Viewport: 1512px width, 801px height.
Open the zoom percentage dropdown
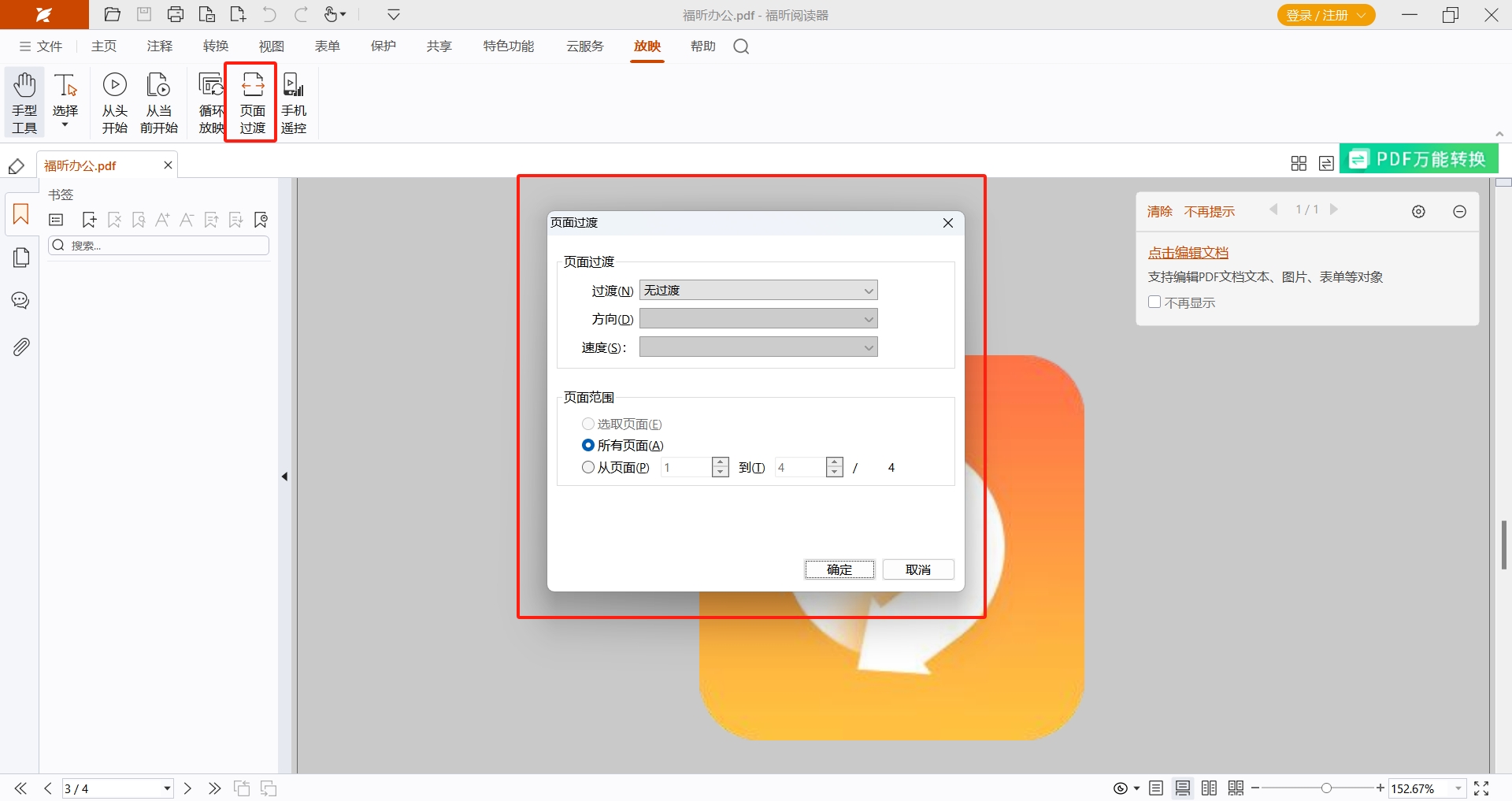(x=1458, y=788)
